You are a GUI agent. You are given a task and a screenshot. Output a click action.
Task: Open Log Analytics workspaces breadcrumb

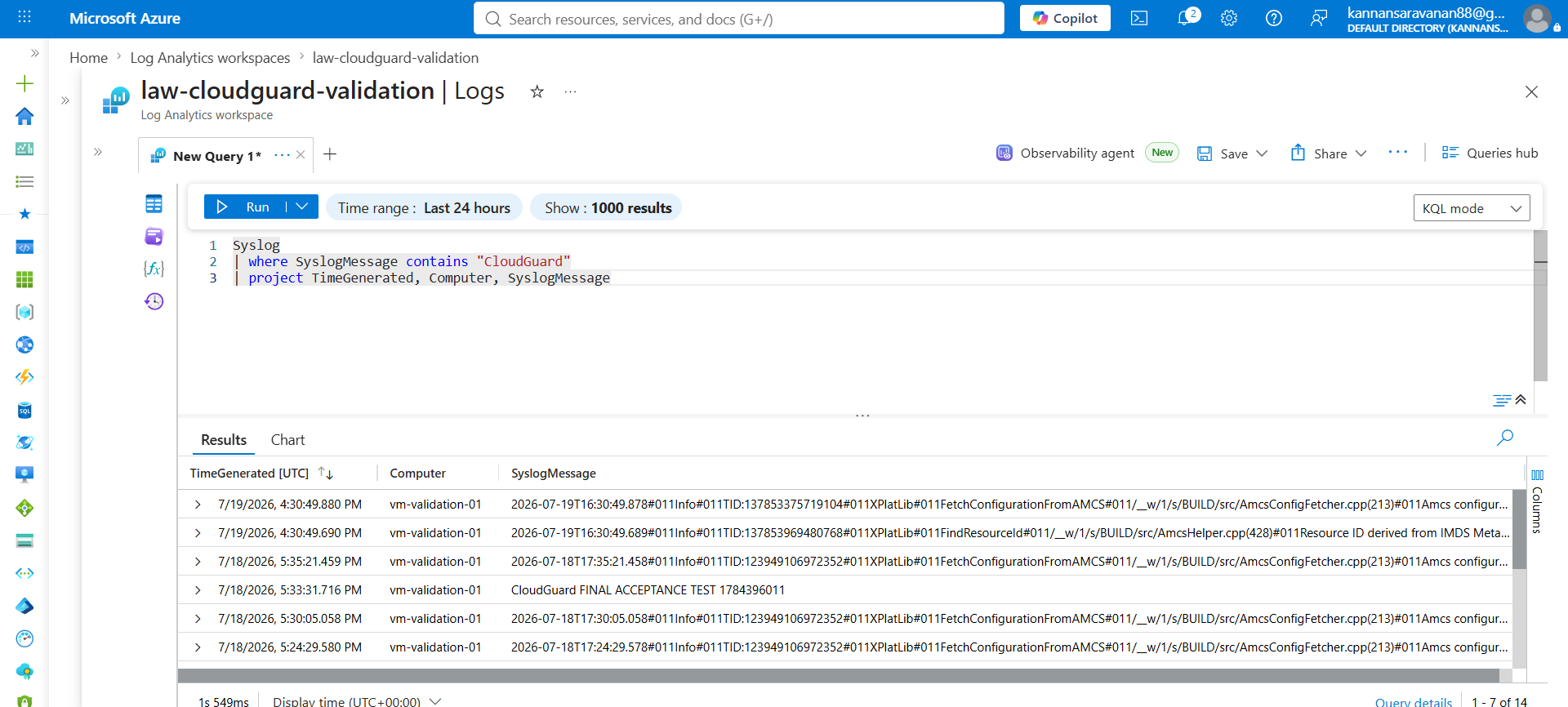(x=210, y=58)
